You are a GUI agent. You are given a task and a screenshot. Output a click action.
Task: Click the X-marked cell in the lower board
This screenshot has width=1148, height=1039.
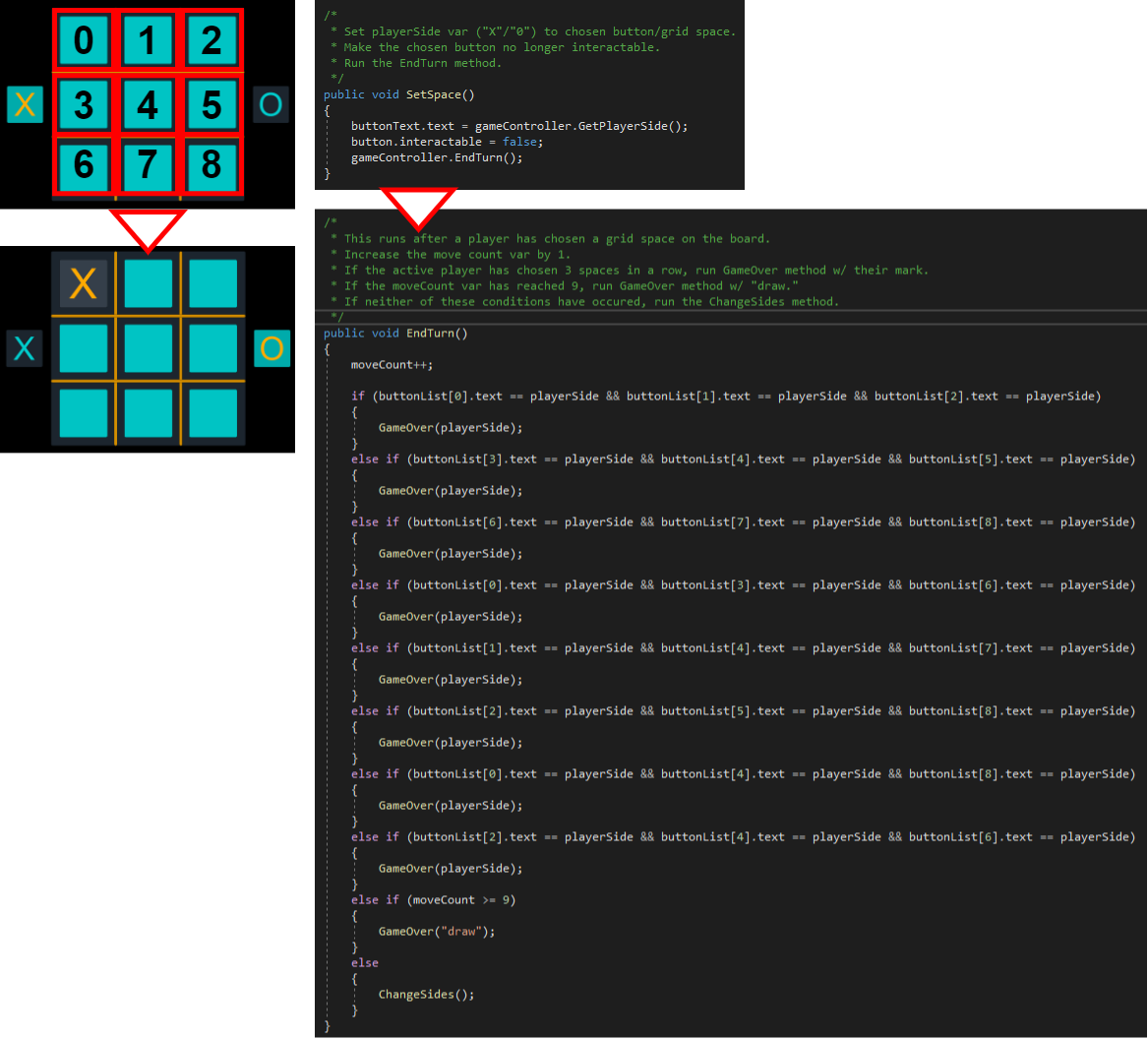83,283
